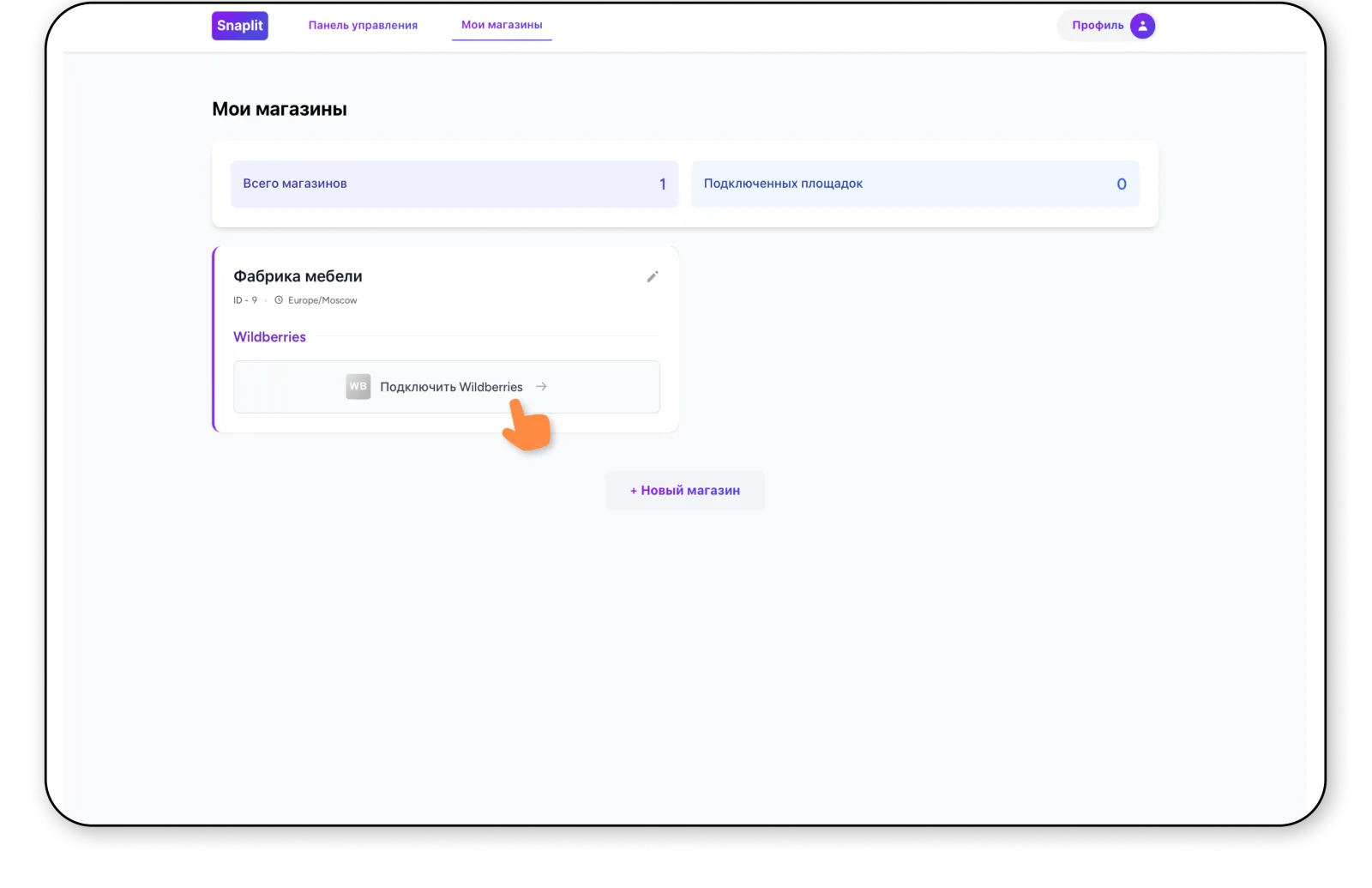This screenshot has width=1372, height=888.
Task: Click the Snaplit logo
Action: [240, 26]
